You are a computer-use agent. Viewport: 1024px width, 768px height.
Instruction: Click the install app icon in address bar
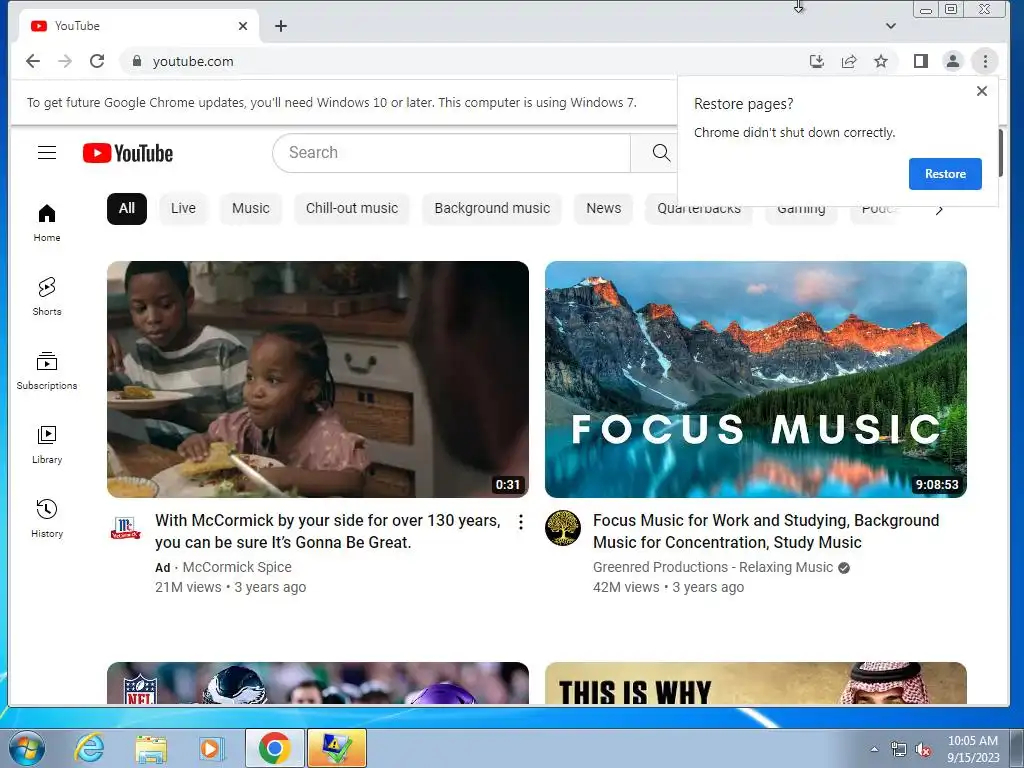pyautogui.click(x=816, y=61)
